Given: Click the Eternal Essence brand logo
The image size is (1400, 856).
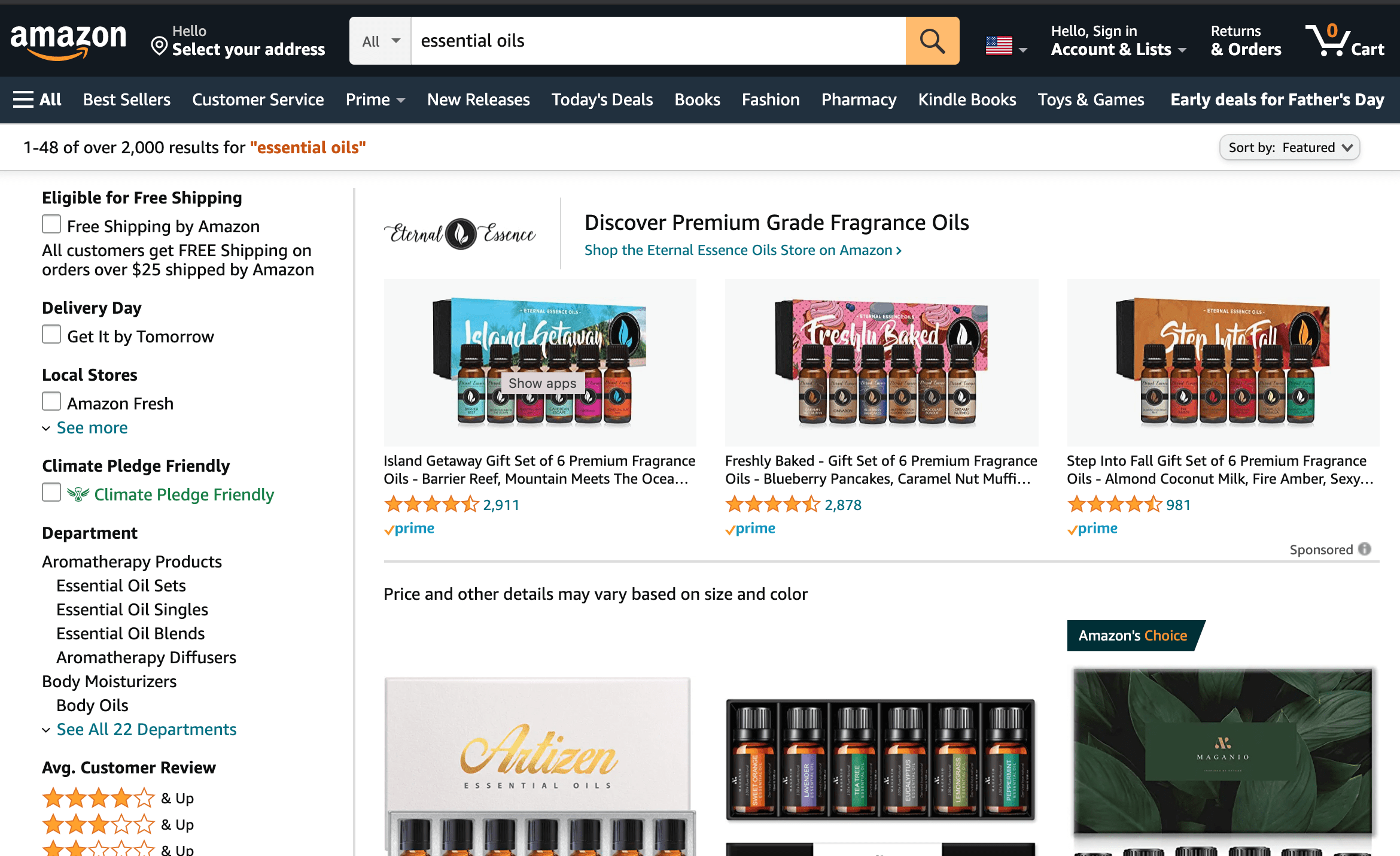Looking at the screenshot, I should (x=460, y=233).
